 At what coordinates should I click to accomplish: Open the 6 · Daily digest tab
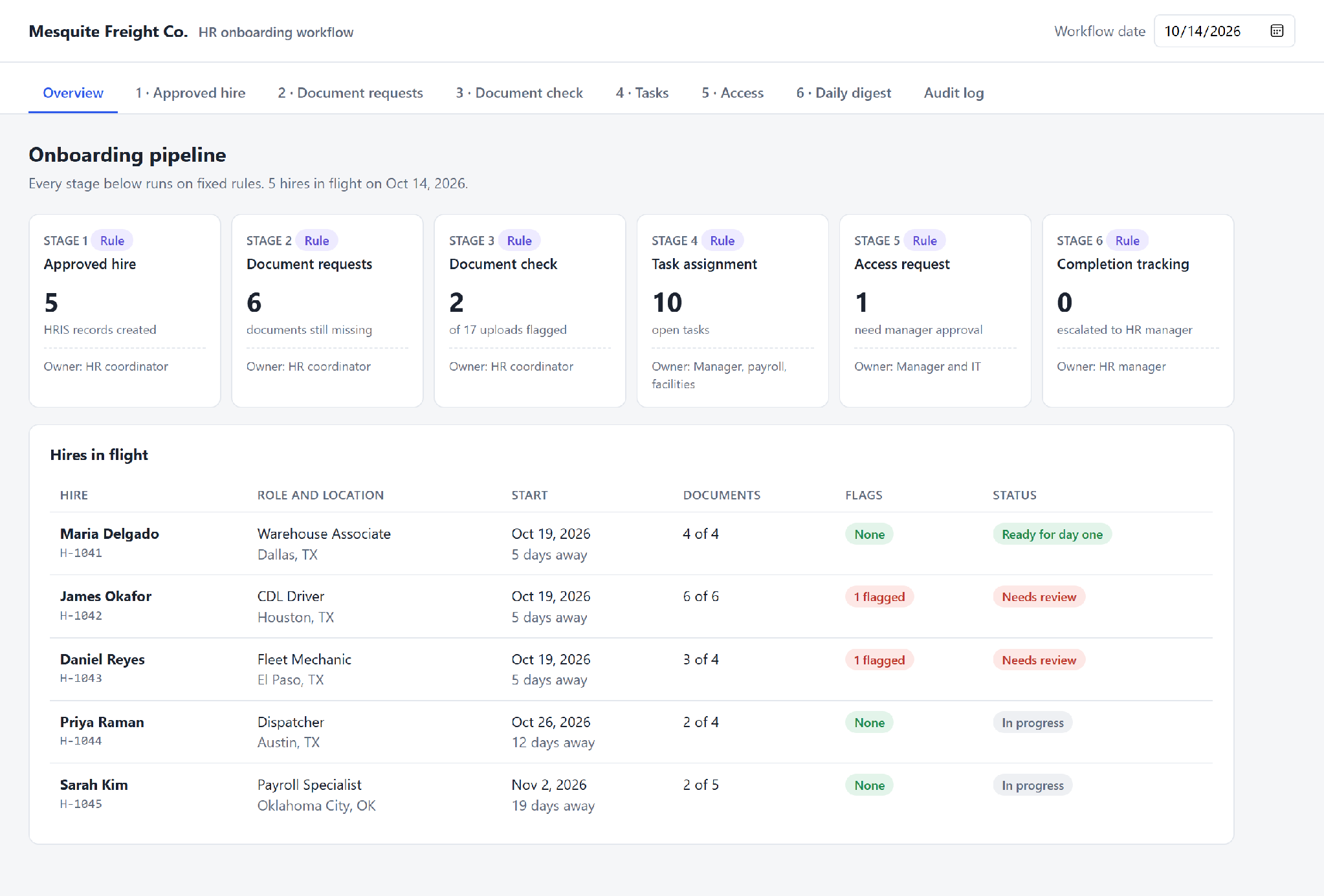click(x=843, y=93)
